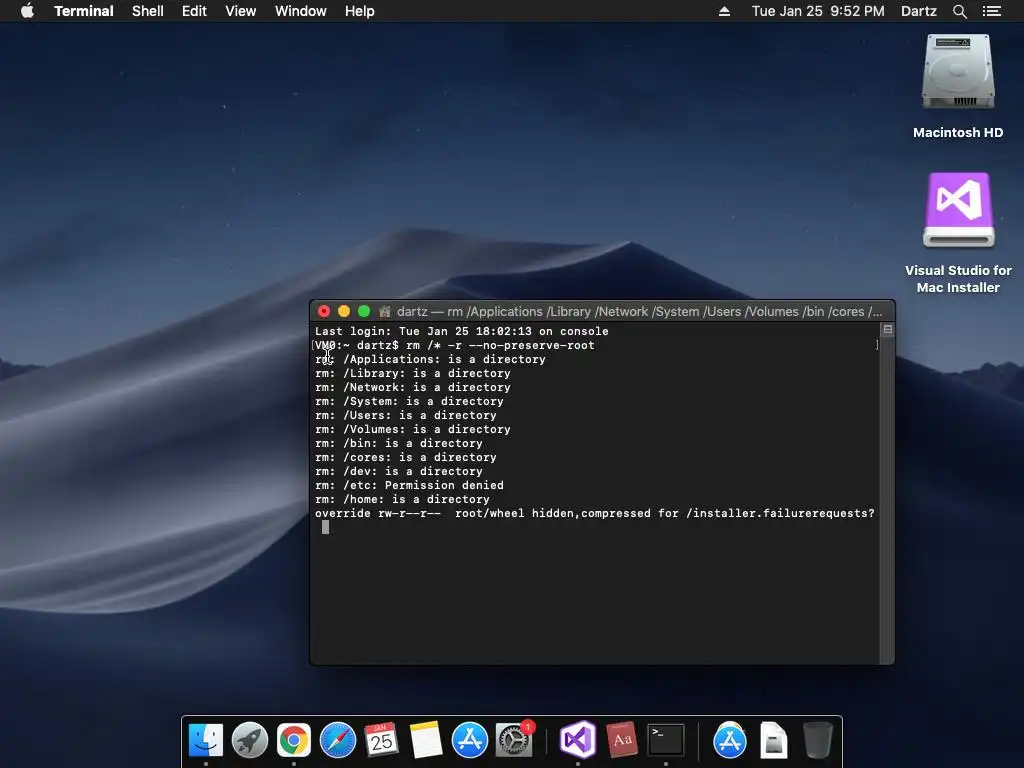The image size is (1024, 768).
Task: Open the Notes app in Dock
Action: pyautogui.click(x=426, y=740)
